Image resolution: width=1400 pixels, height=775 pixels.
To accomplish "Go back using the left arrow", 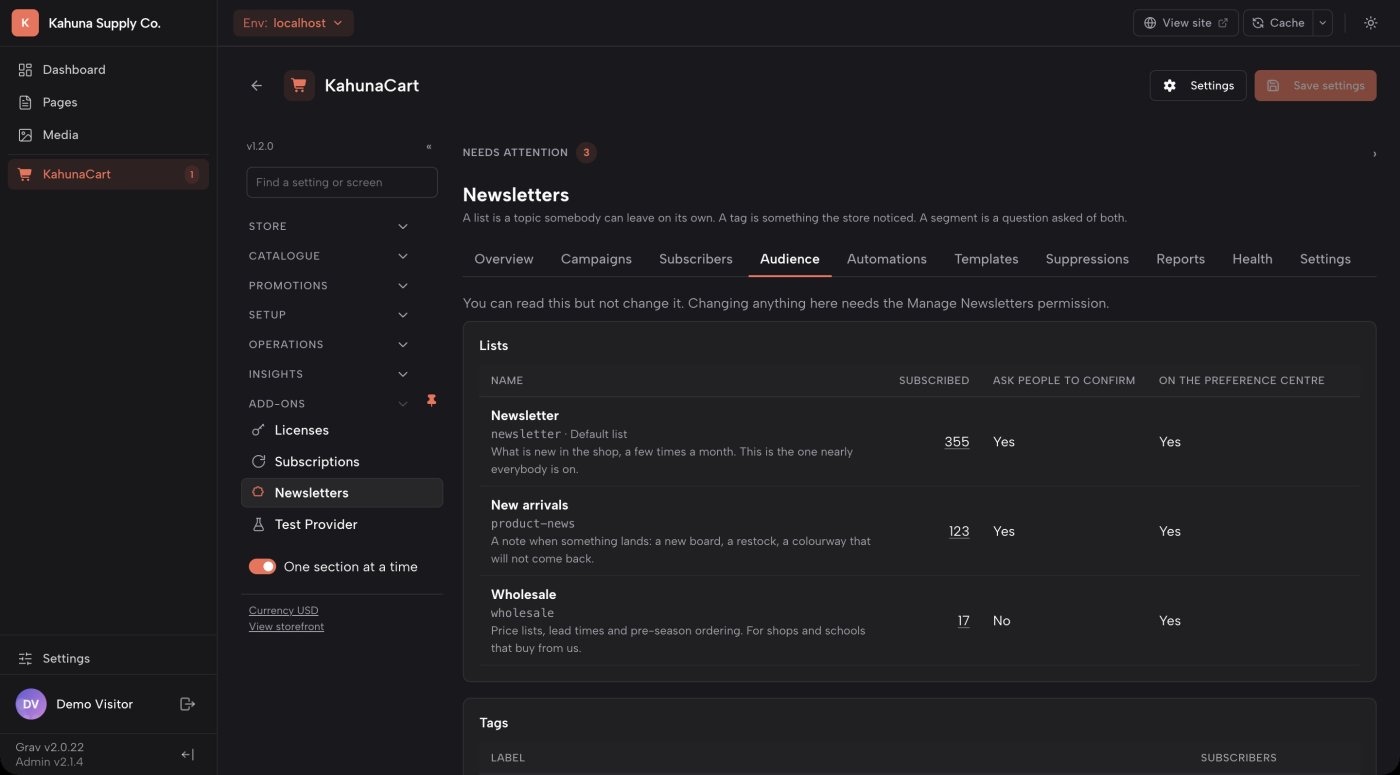I will tap(257, 86).
